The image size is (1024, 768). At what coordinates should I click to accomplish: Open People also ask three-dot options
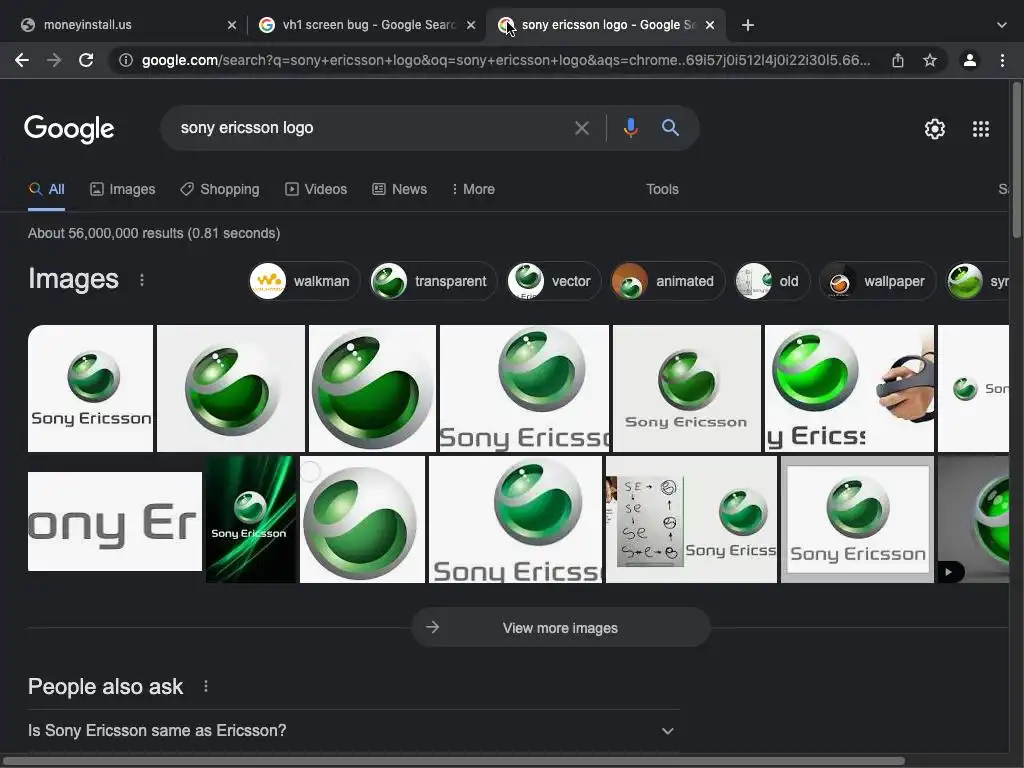(206, 686)
